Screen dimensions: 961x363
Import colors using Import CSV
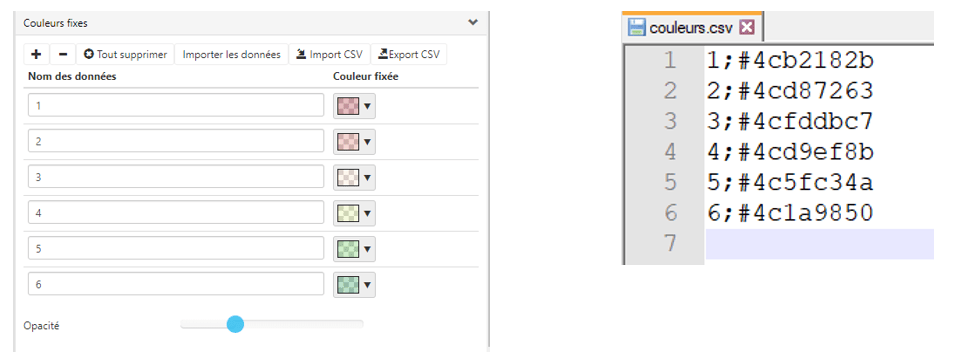pyautogui.click(x=329, y=54)
